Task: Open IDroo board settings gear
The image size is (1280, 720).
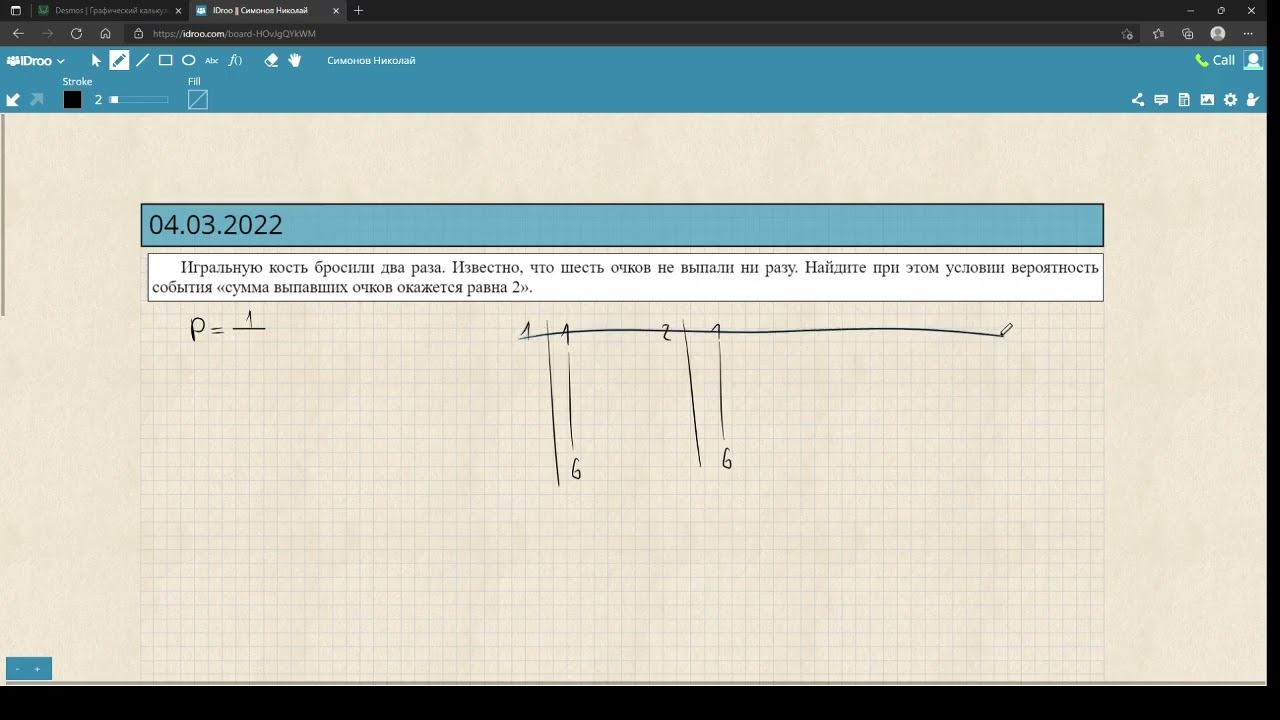Action: click(x=1230, y=99)
